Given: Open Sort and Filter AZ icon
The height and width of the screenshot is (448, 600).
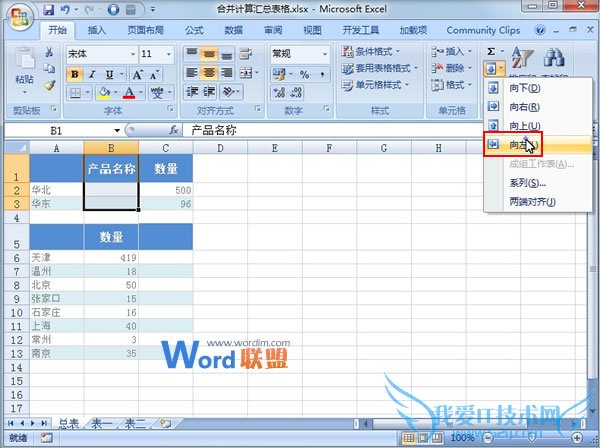Looking at the screenshot, I should tap(522, 57).
